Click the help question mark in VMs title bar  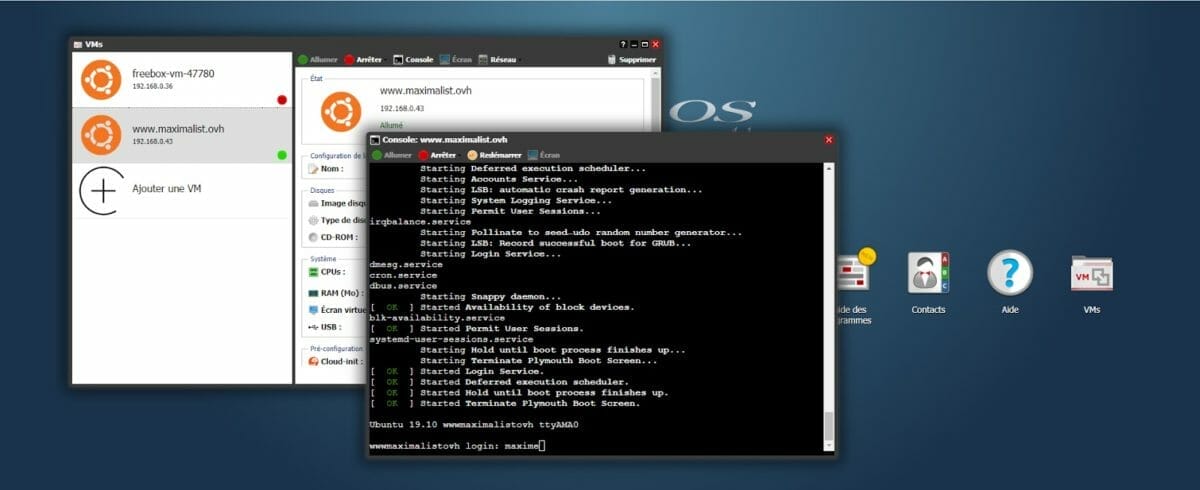click(623, 44)
